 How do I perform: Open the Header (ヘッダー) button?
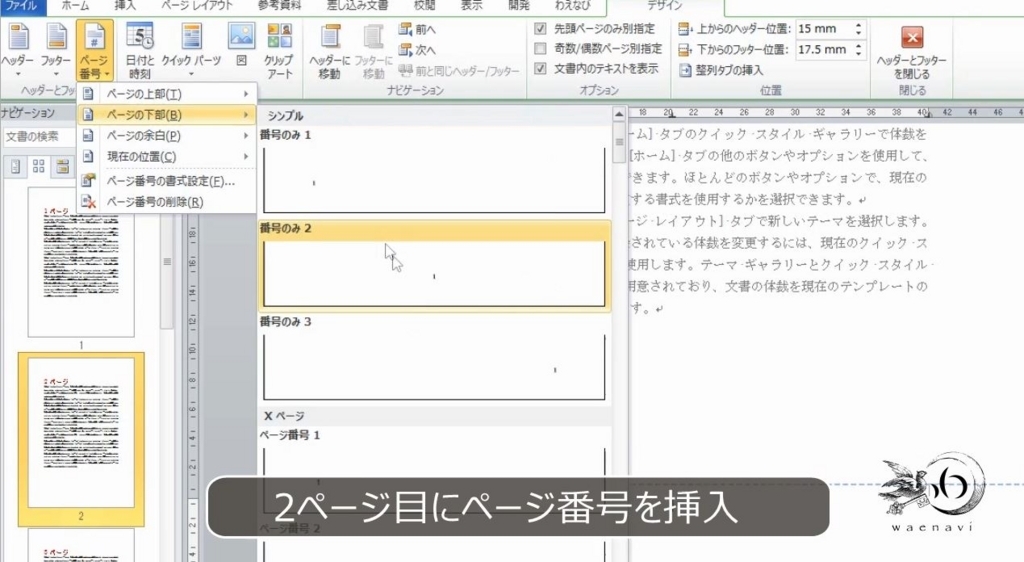coord(18,51)
